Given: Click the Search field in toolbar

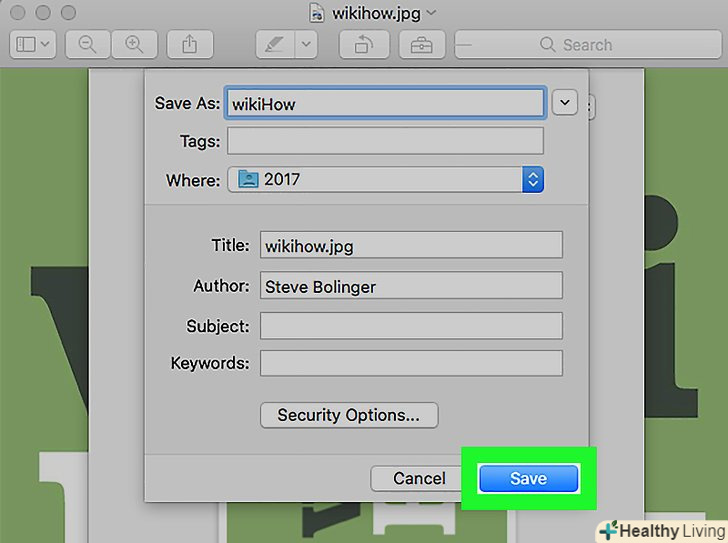Looking at the screenshot, I should tap(588, 45).
